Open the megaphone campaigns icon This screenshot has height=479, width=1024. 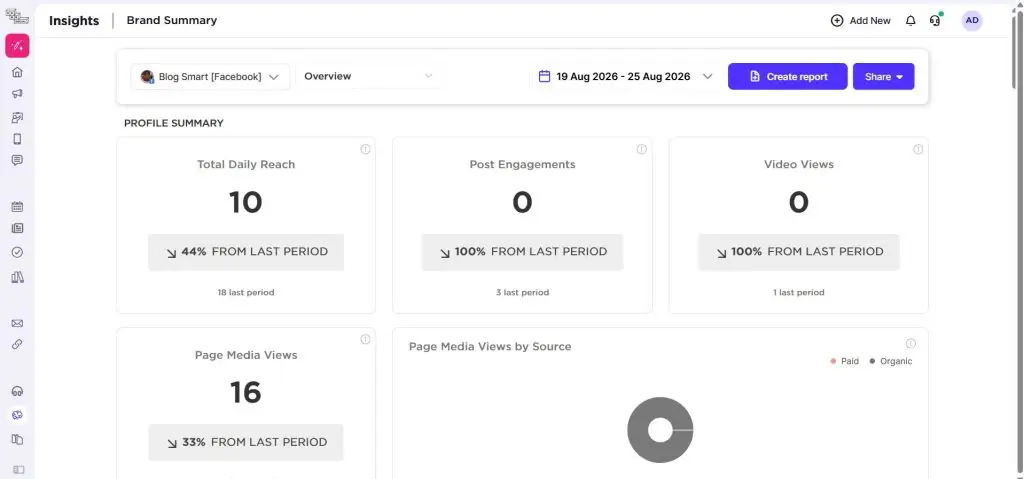point(18,93)
